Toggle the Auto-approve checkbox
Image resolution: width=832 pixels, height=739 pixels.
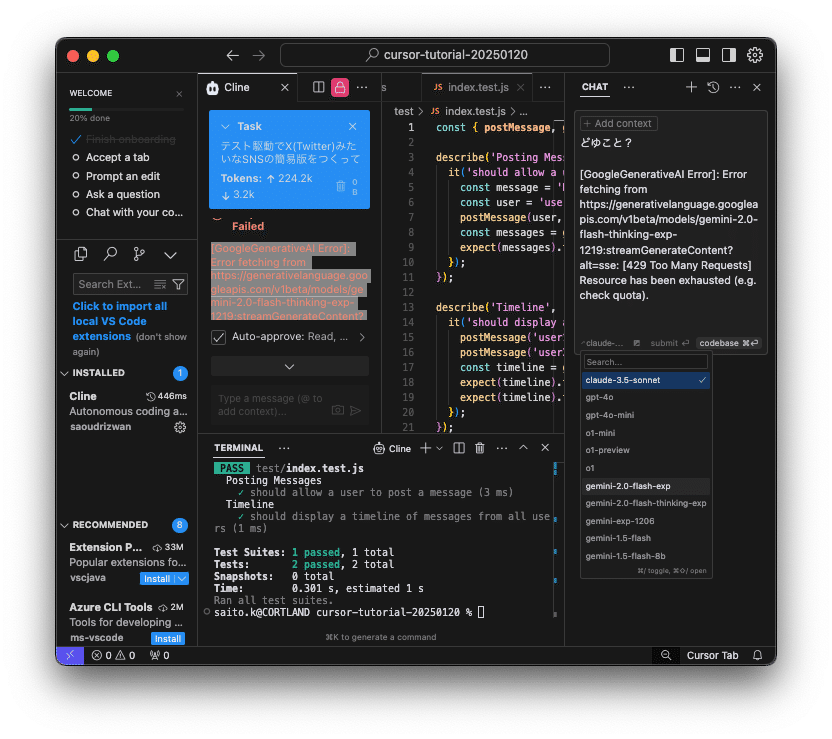[x=219, y=337]
